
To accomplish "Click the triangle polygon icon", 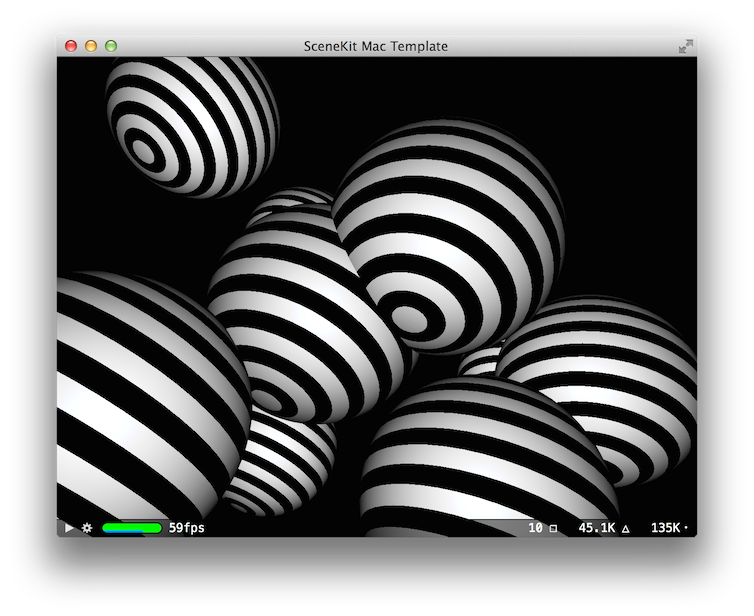I will [x=626, y=529].
